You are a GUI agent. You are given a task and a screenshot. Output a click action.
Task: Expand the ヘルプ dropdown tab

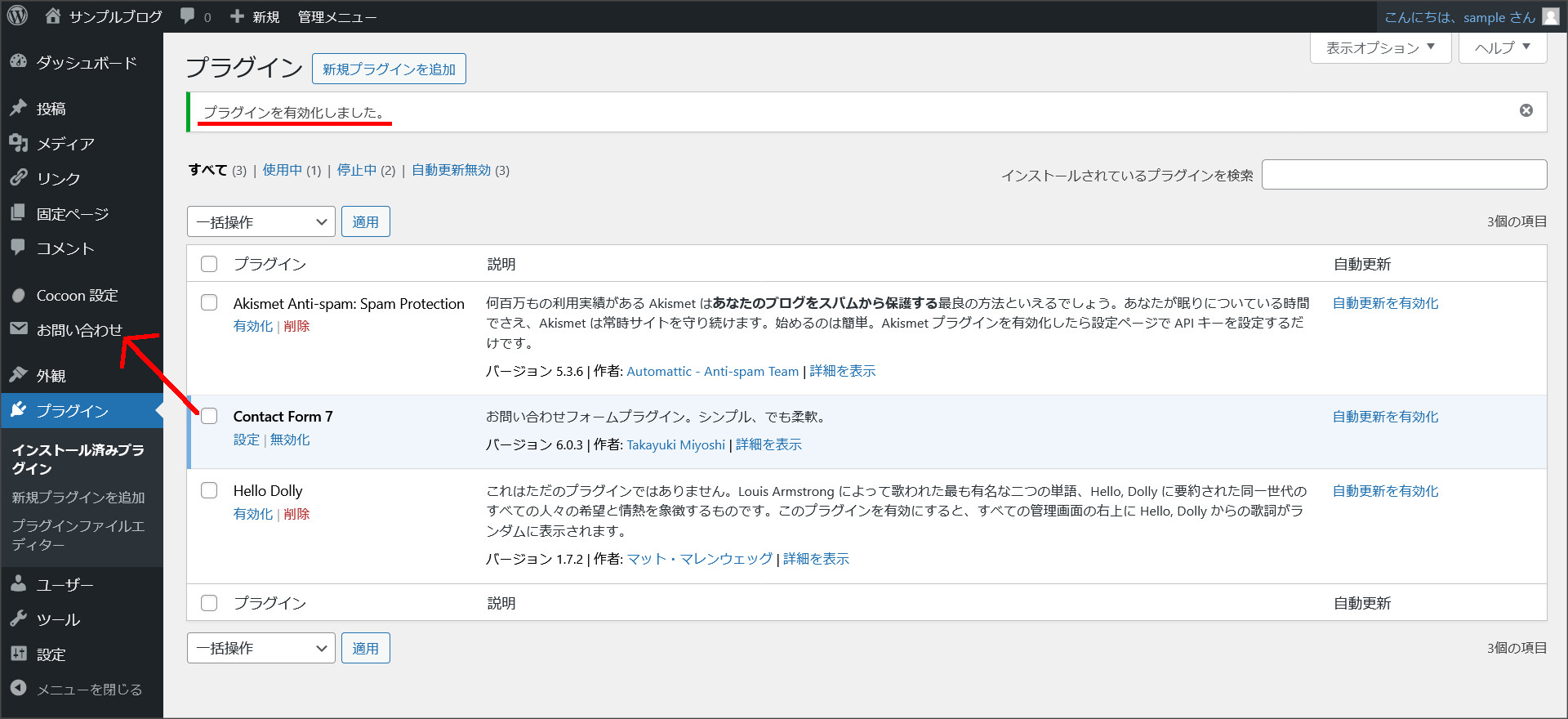click(x=1502, y=48)
